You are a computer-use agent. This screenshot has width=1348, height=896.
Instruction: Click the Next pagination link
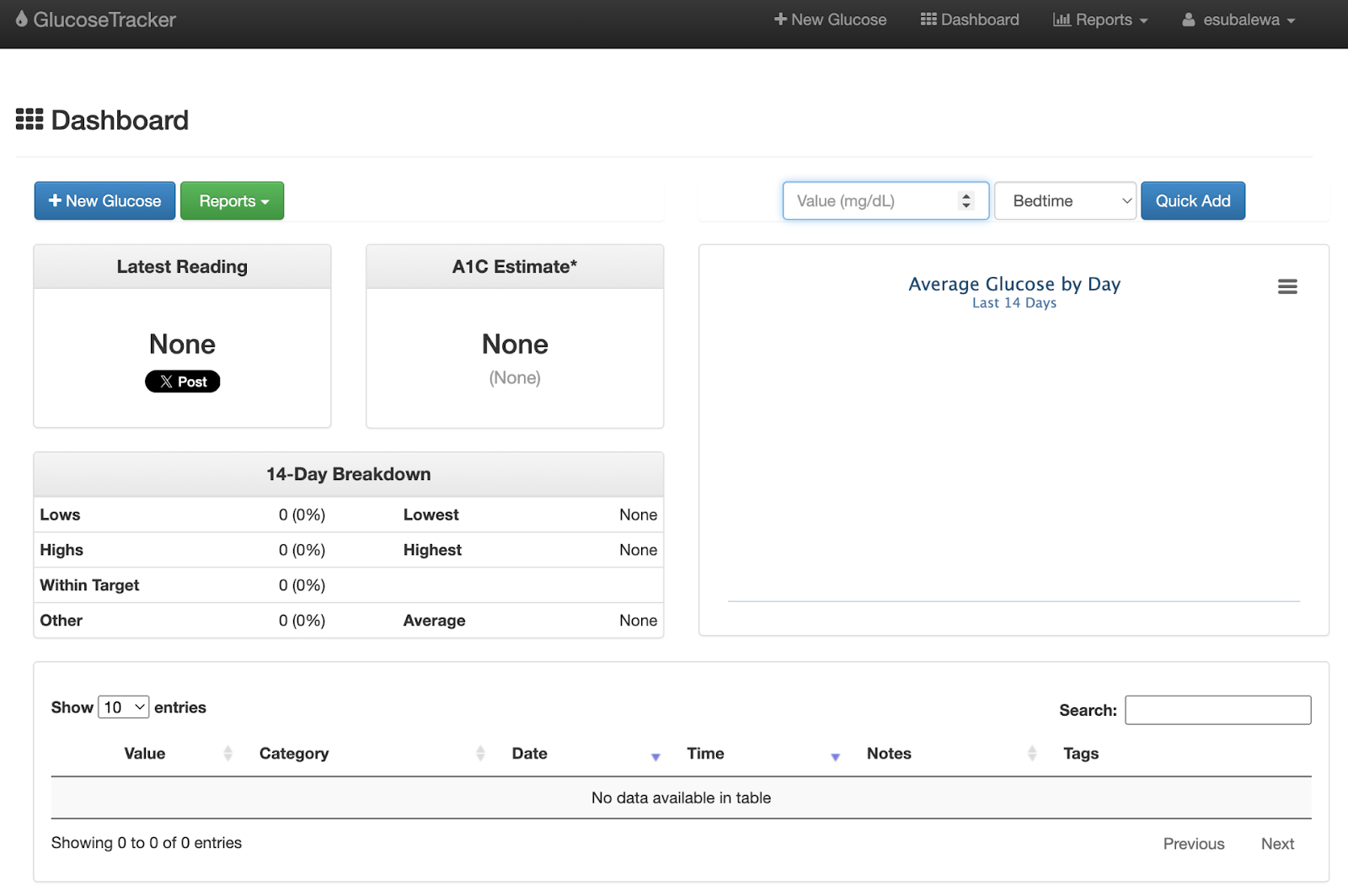click(1276, 844)
